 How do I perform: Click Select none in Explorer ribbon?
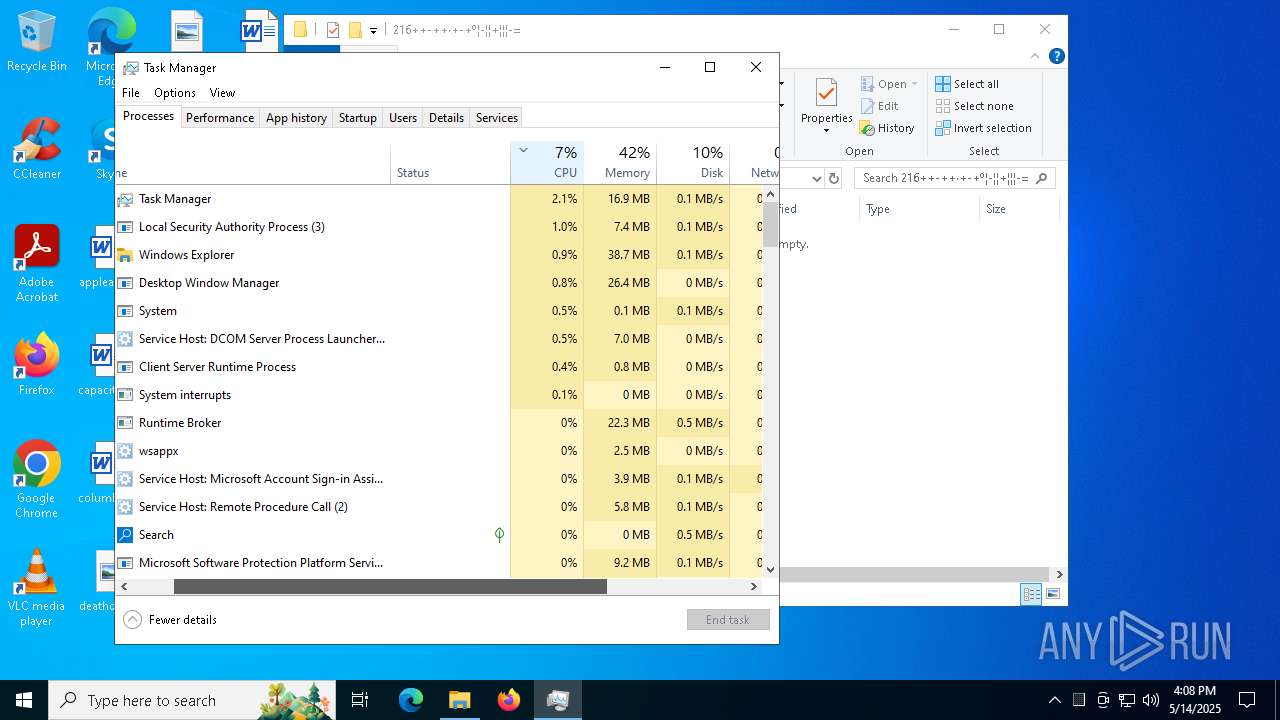coord(974,106)
